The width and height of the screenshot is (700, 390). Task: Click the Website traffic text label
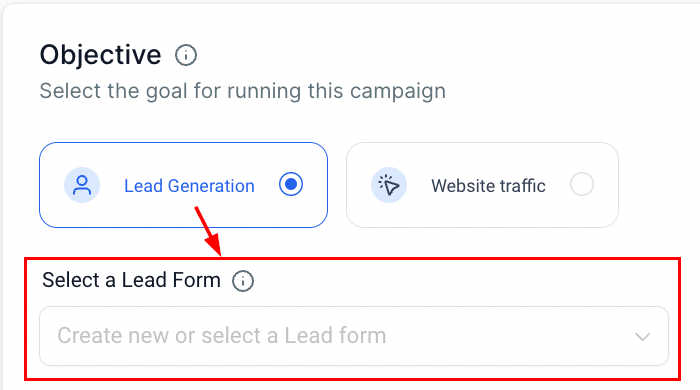[488, 186]
